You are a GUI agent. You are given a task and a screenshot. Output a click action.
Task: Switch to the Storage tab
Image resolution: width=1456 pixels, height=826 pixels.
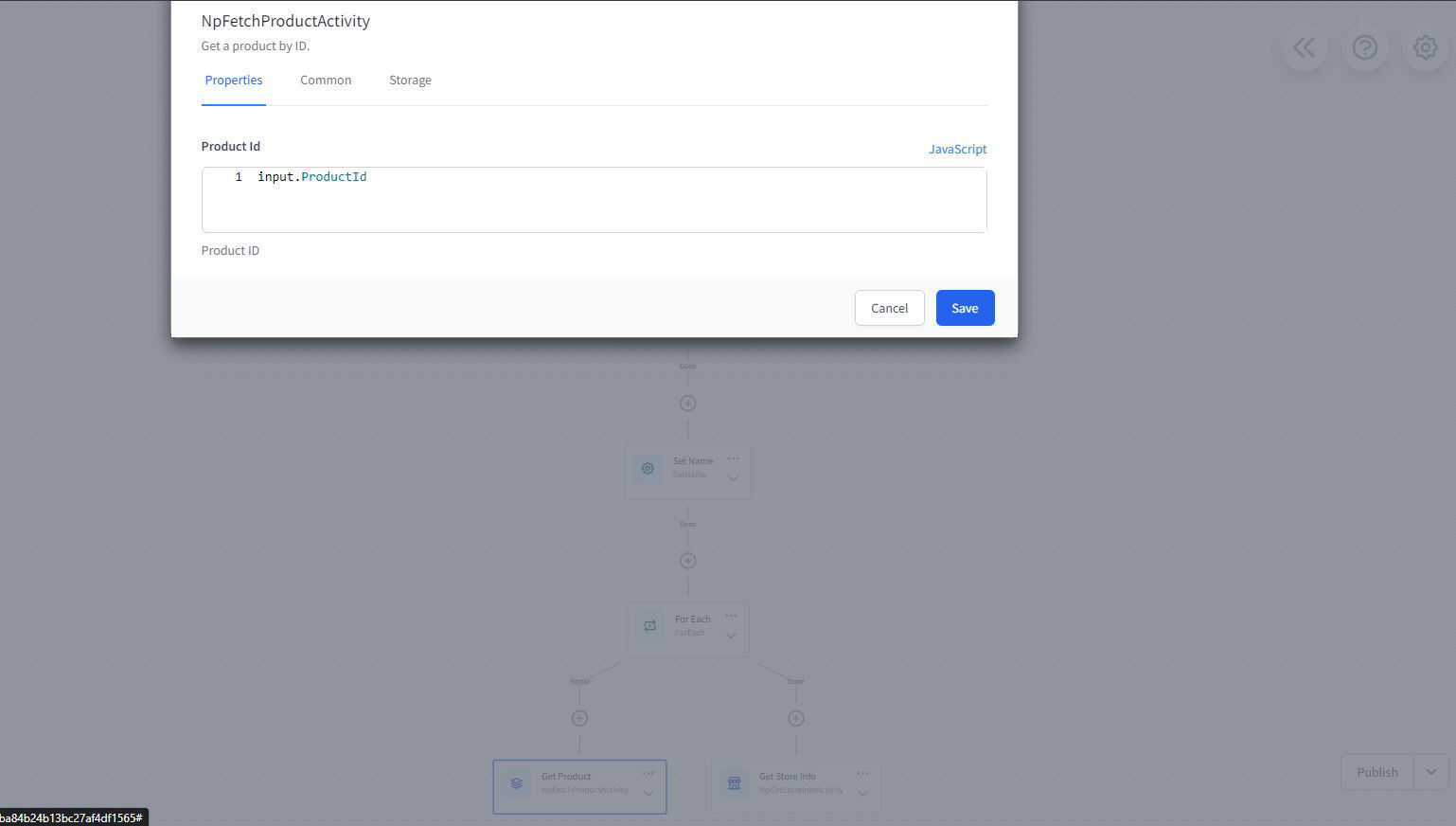point(410,81)
